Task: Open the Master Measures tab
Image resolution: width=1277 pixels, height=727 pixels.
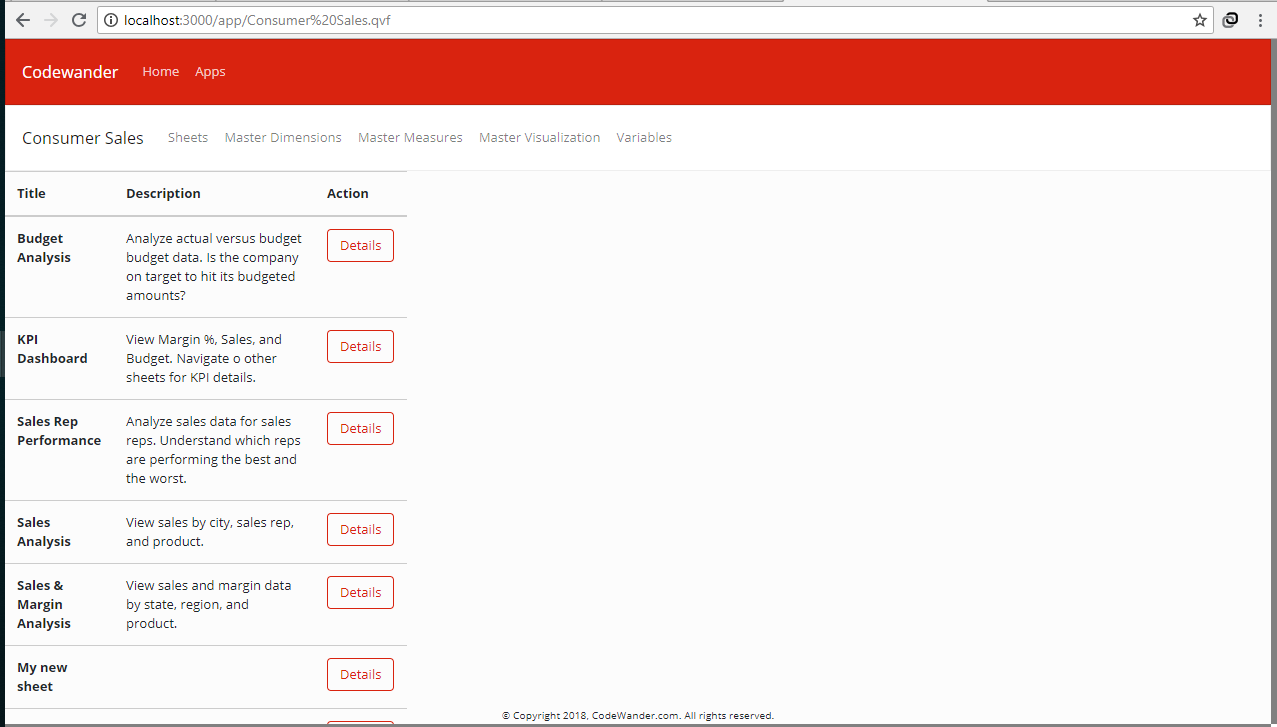Action: (x=410, y=138)
